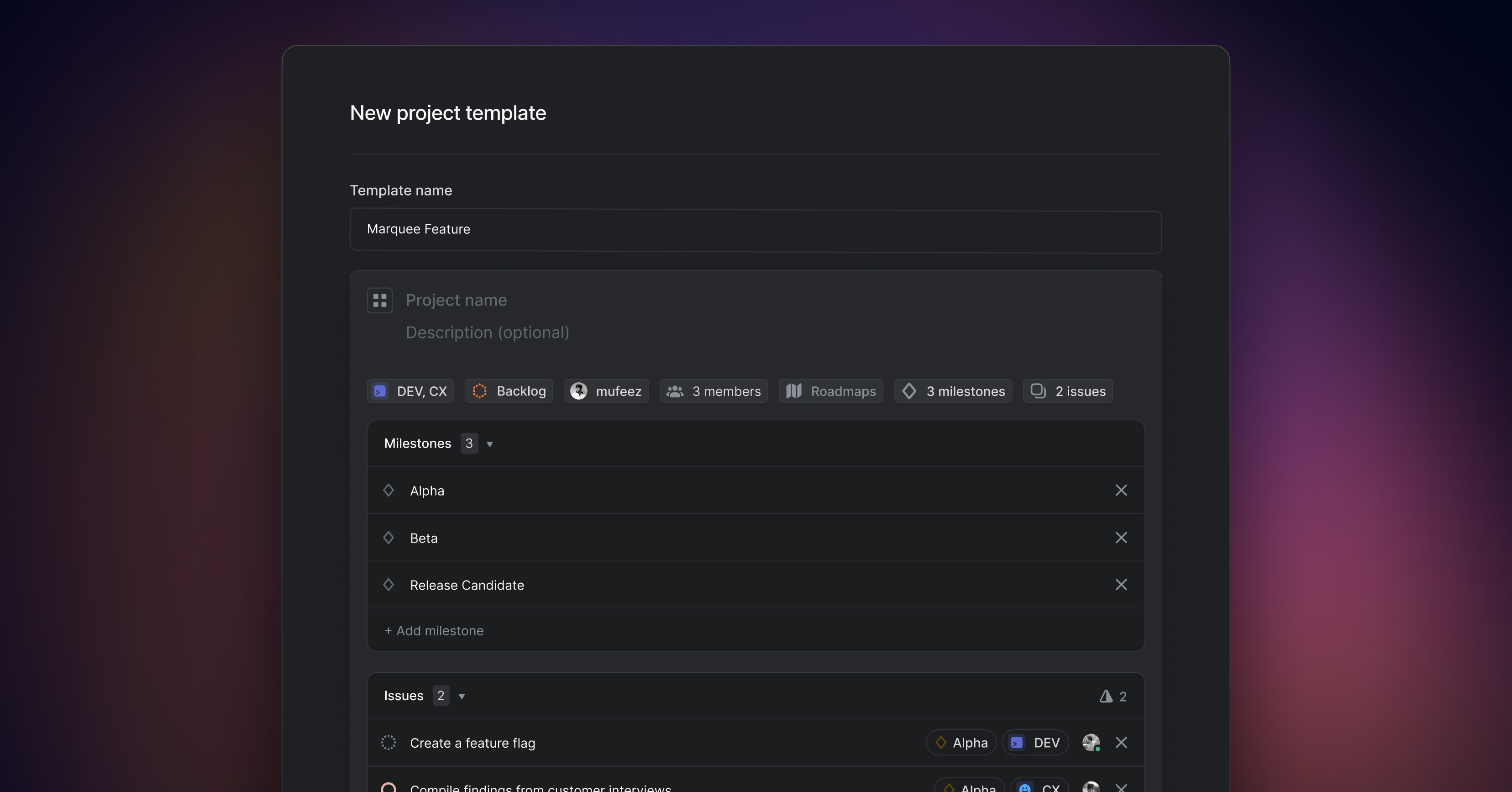Remove the Beta milestone

tap(1120, 538)
